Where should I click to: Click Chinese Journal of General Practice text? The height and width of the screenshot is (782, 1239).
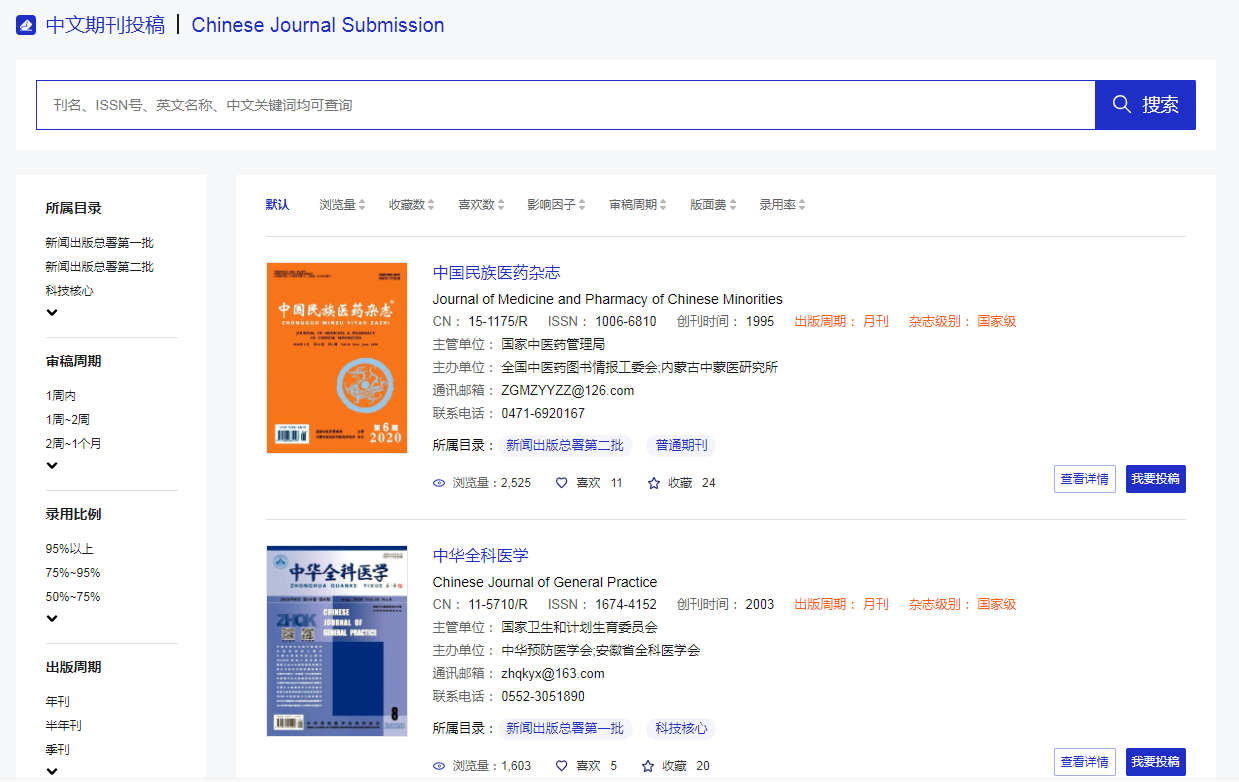pos(545,582)
